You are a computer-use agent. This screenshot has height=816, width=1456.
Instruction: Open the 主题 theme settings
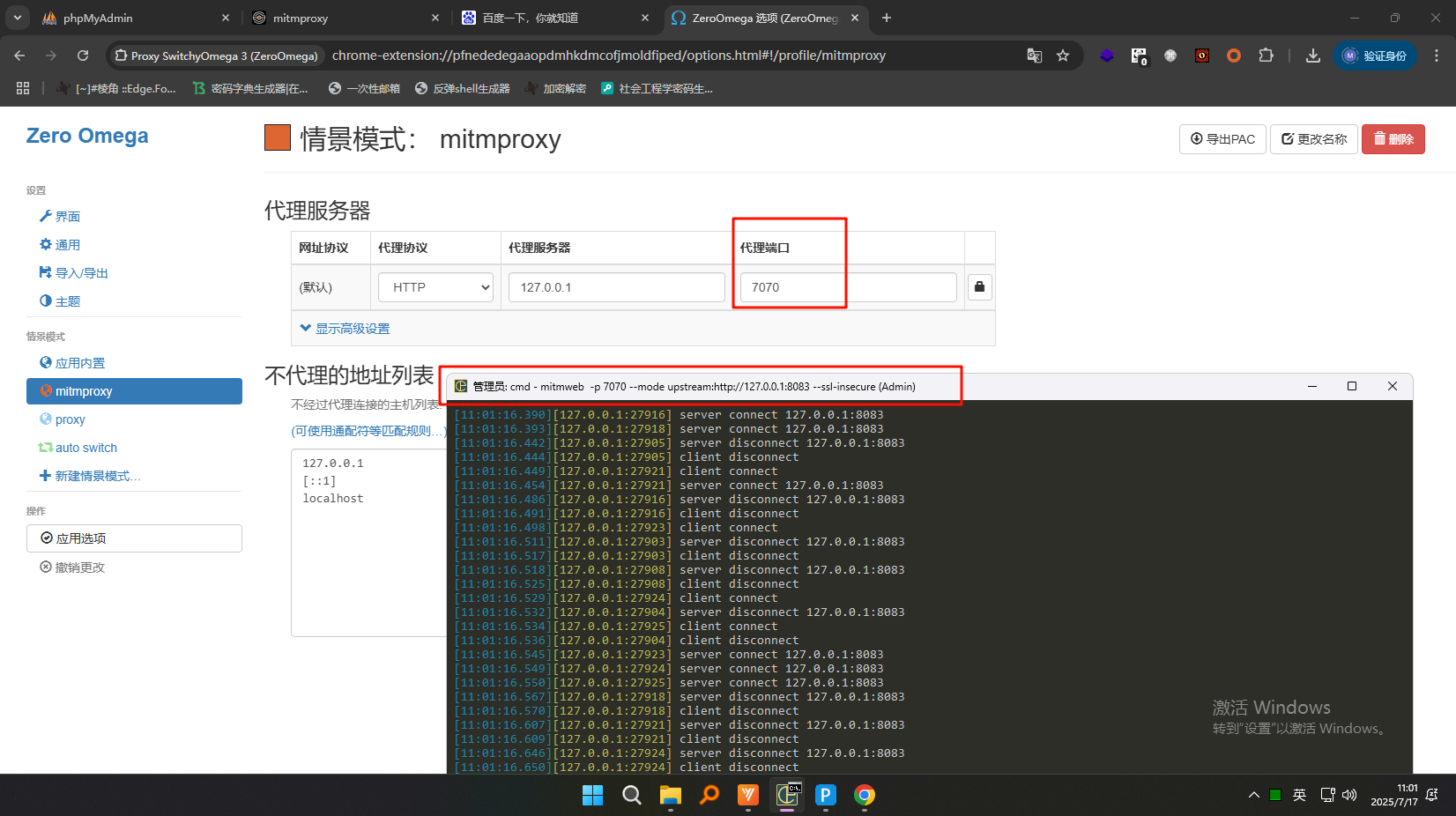pos(60,301)
